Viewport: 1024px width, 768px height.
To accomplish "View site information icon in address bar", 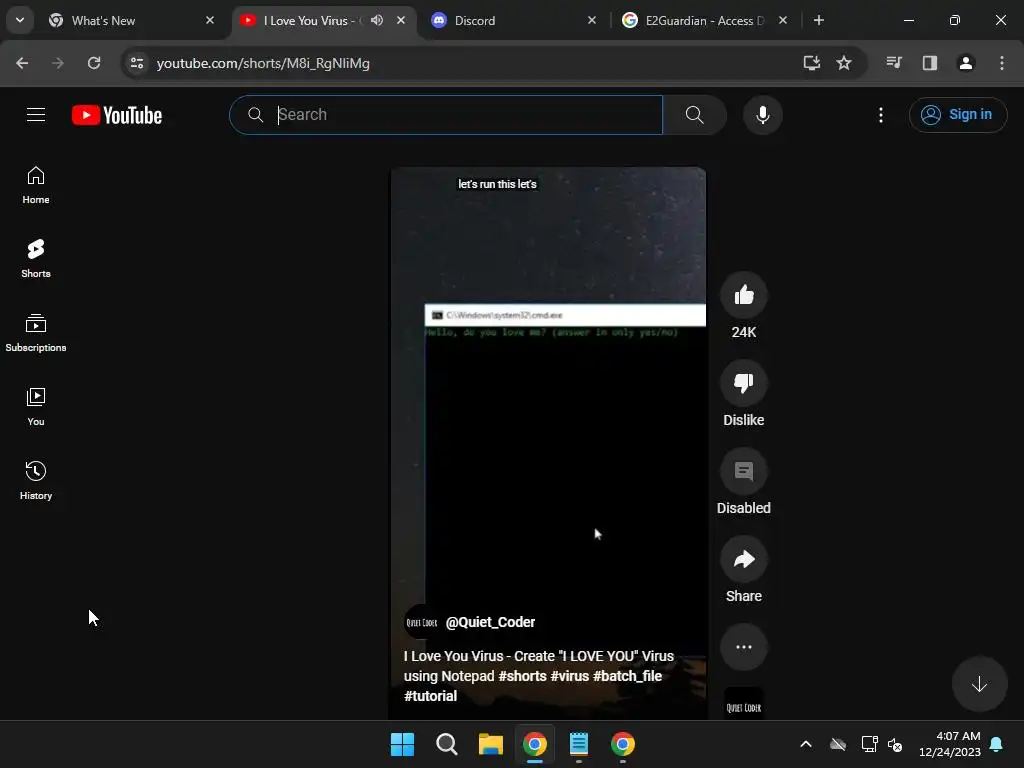I will (136, 63).
